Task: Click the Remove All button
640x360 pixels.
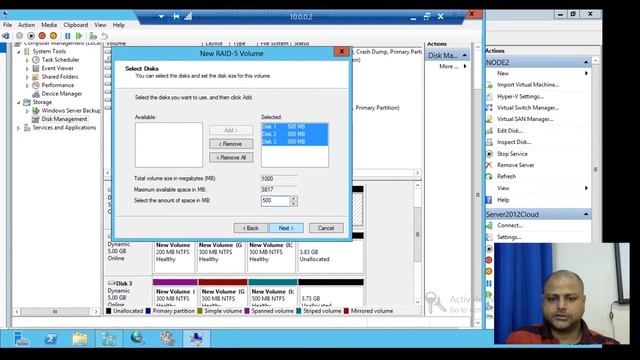Action: (x=231, y=158)
